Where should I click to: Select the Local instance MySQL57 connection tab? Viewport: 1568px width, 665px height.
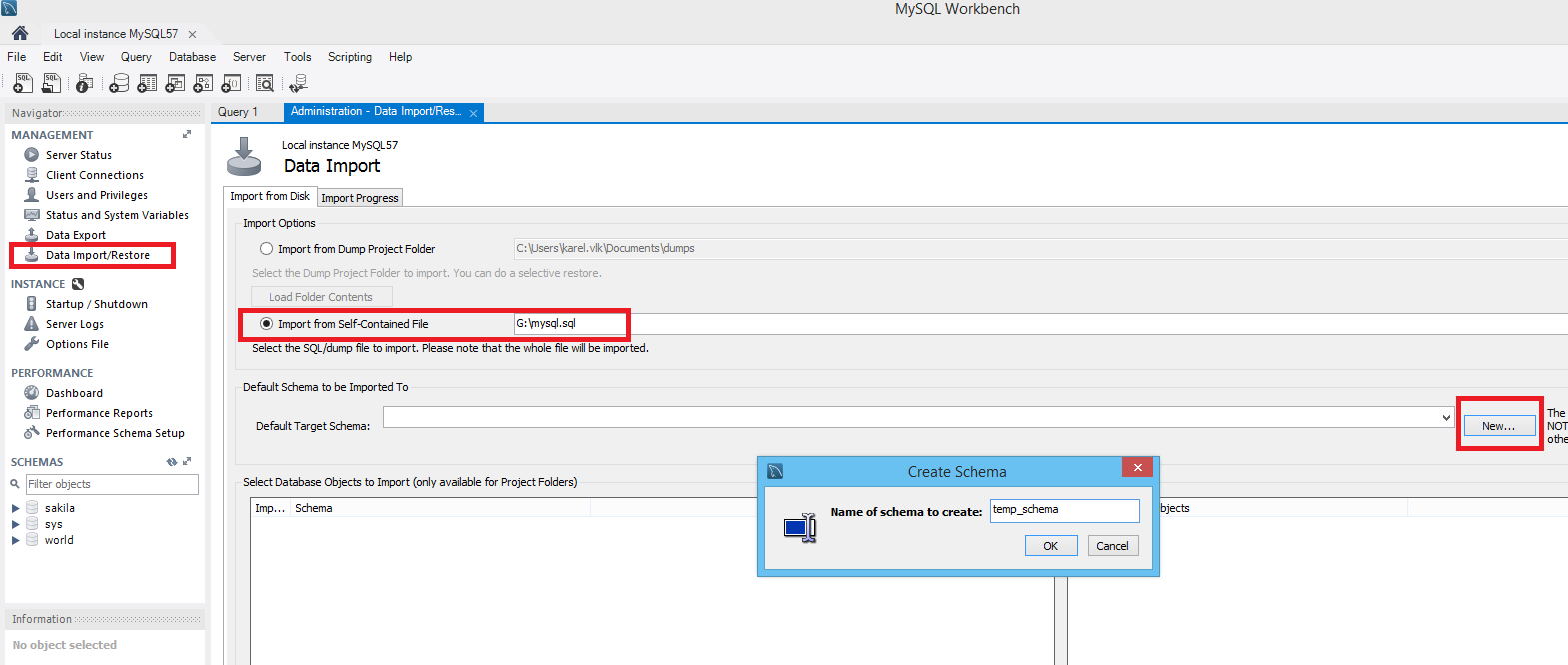[116, 34]
